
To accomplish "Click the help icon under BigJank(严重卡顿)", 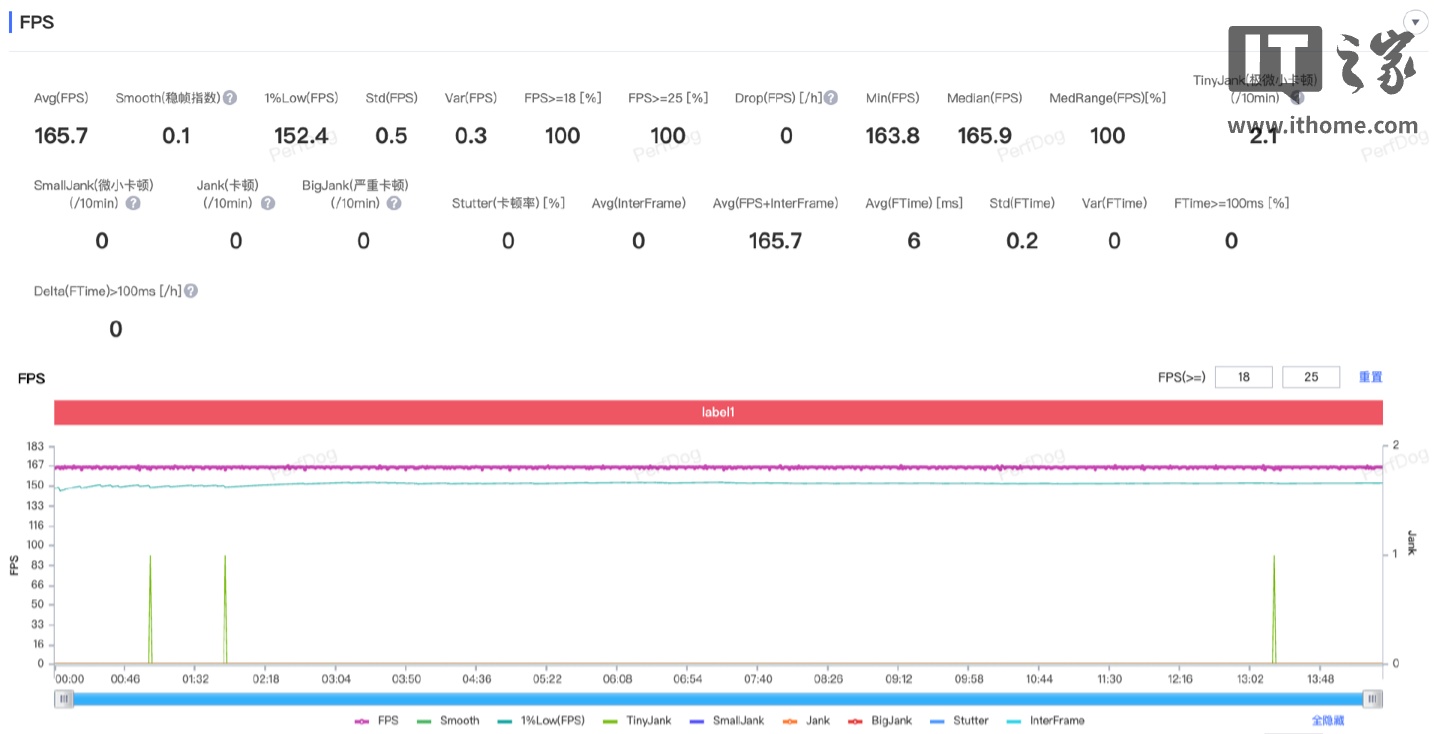I will (394, 203).
